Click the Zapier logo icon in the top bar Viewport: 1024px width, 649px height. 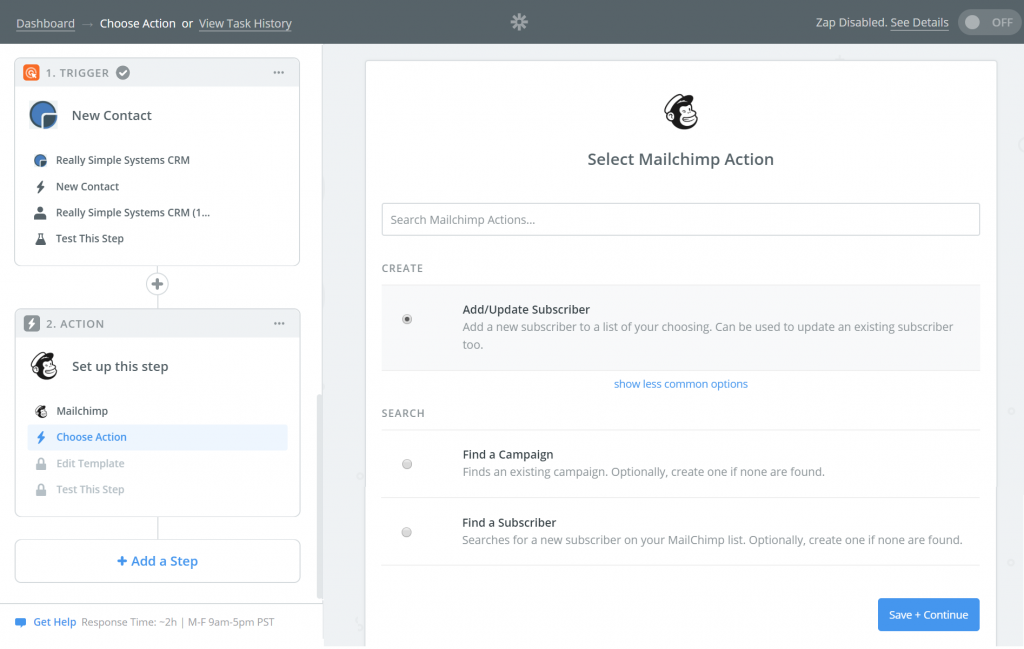pyautogui.click(x=519, y=21)
